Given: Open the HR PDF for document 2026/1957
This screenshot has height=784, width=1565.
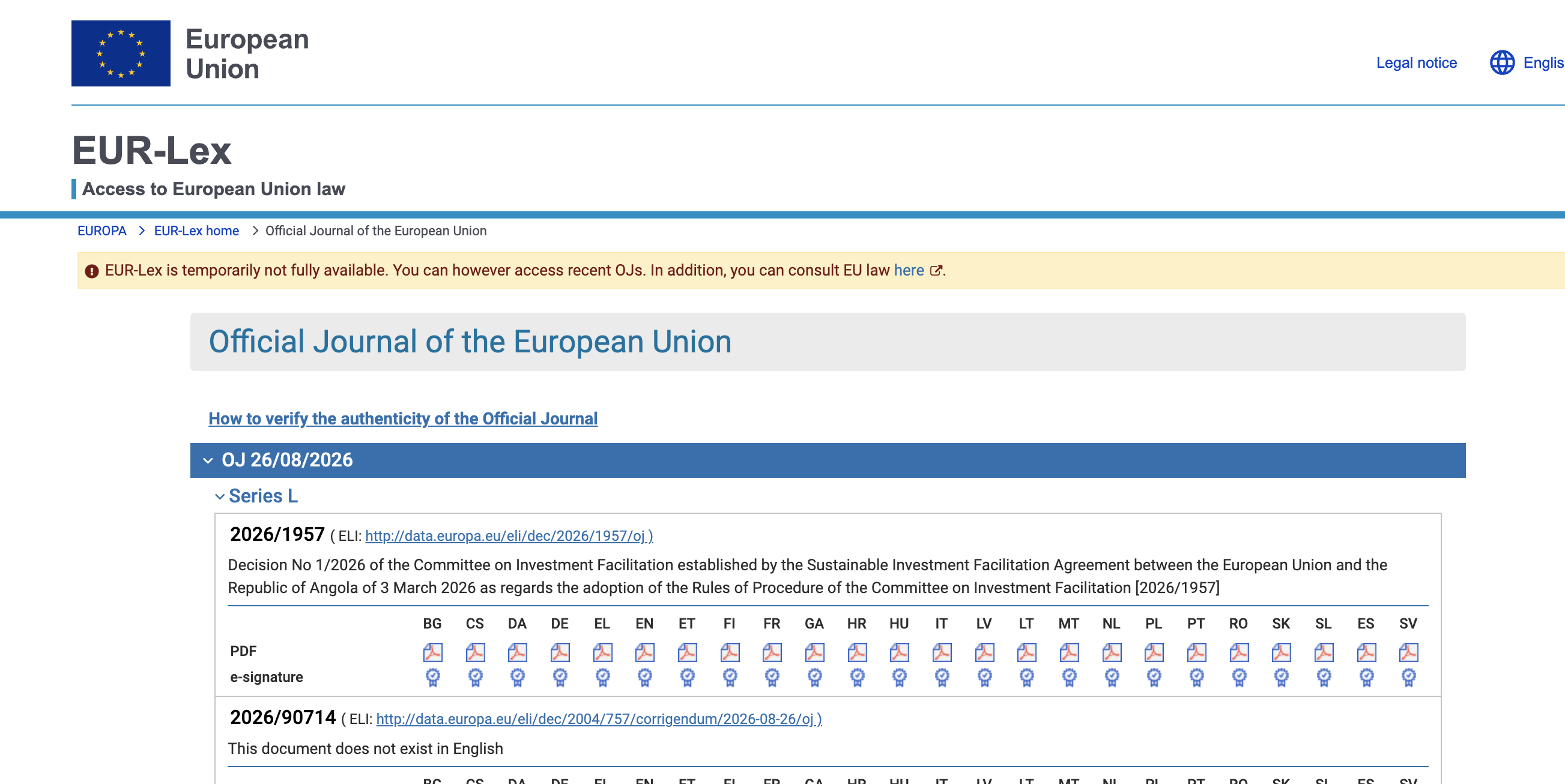Looking at the screenshot, I should pos(857,652).
